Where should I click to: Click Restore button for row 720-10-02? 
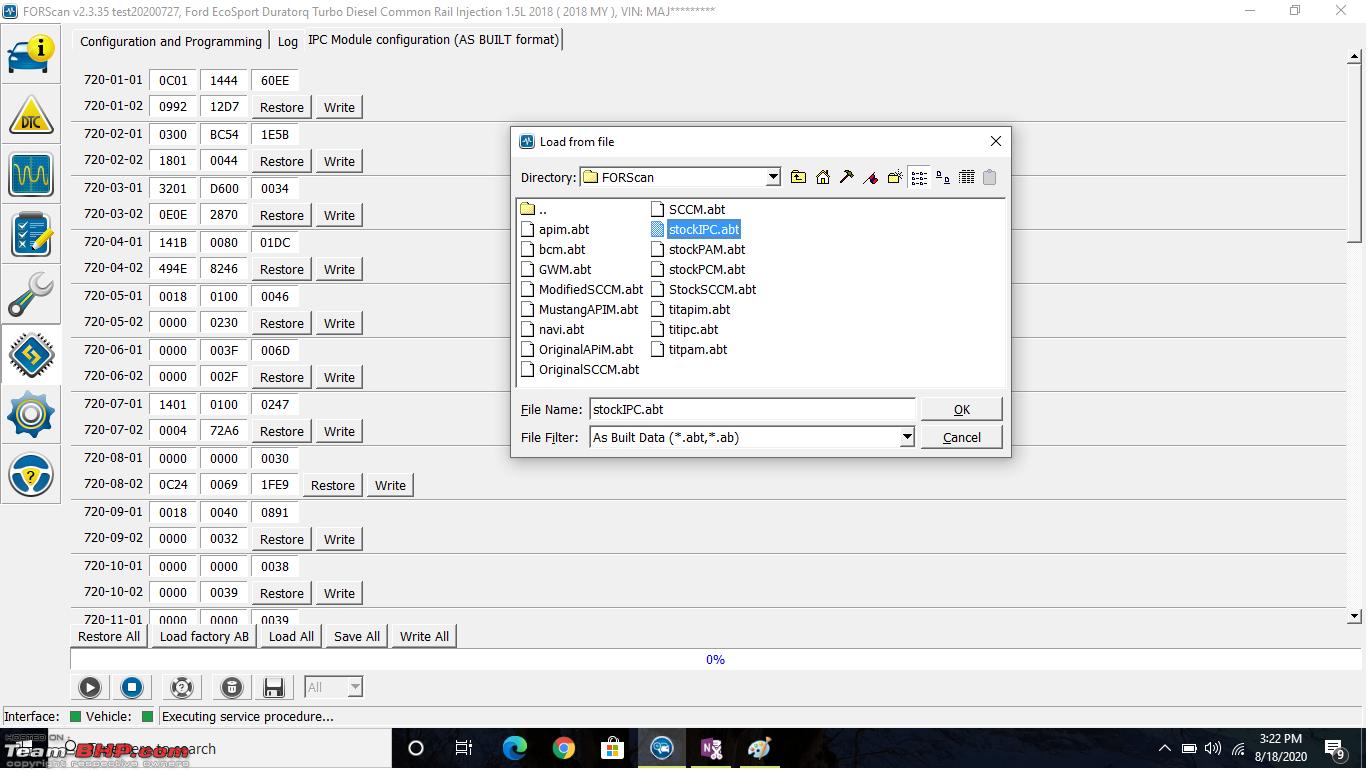coord(282,593)
